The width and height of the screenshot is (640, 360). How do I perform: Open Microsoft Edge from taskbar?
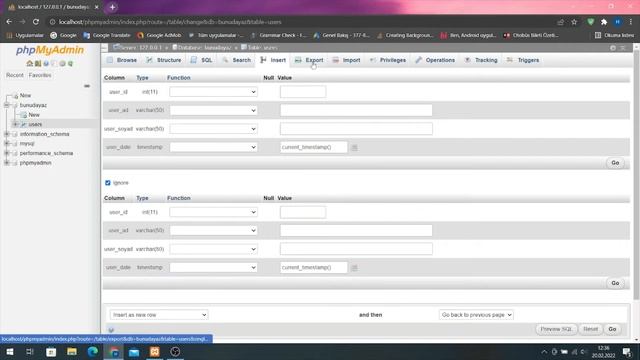pyautogui.click(x=93, y=352)
